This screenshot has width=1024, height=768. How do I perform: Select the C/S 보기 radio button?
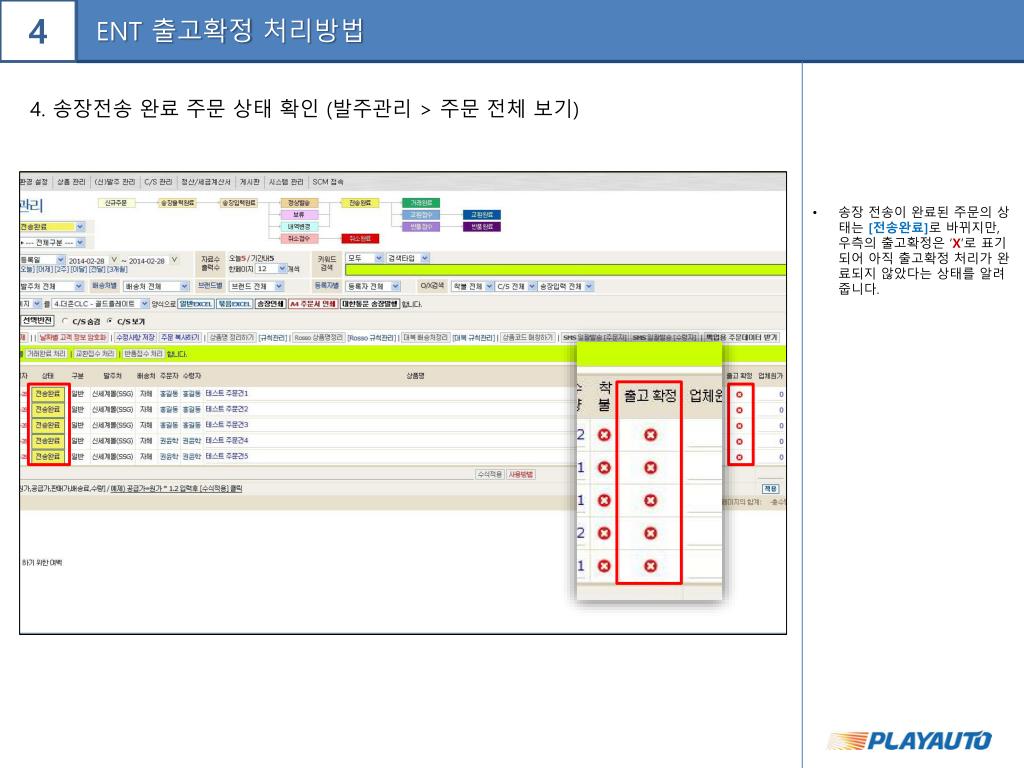(x=110, y=321)
